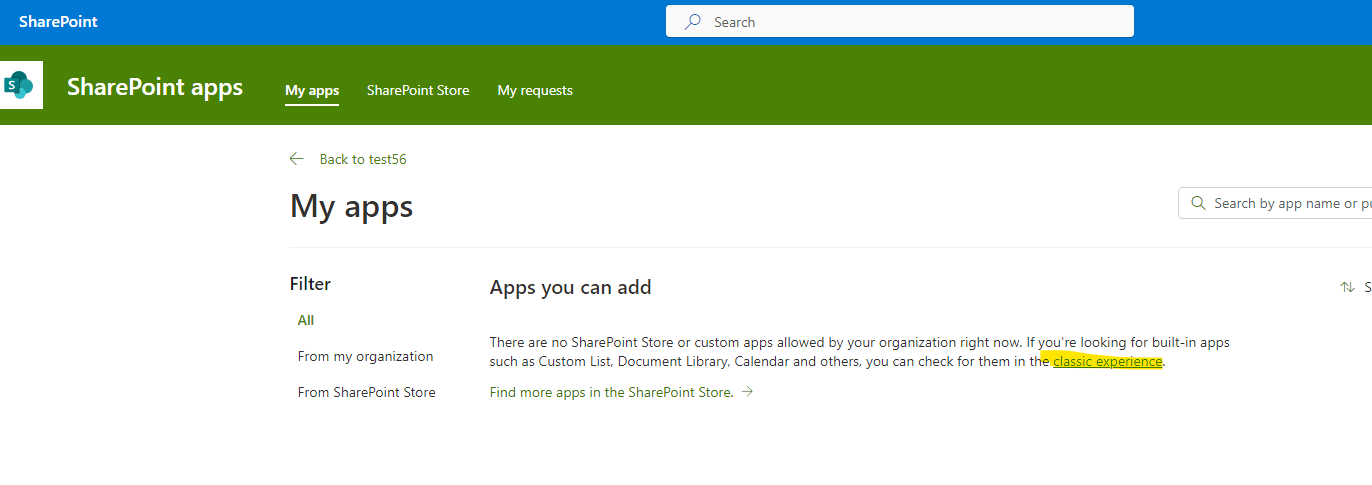The height and width of the screenshot is (485, 1372).
Task: Switch to the SharePoint Store tab
Action: 418,90
